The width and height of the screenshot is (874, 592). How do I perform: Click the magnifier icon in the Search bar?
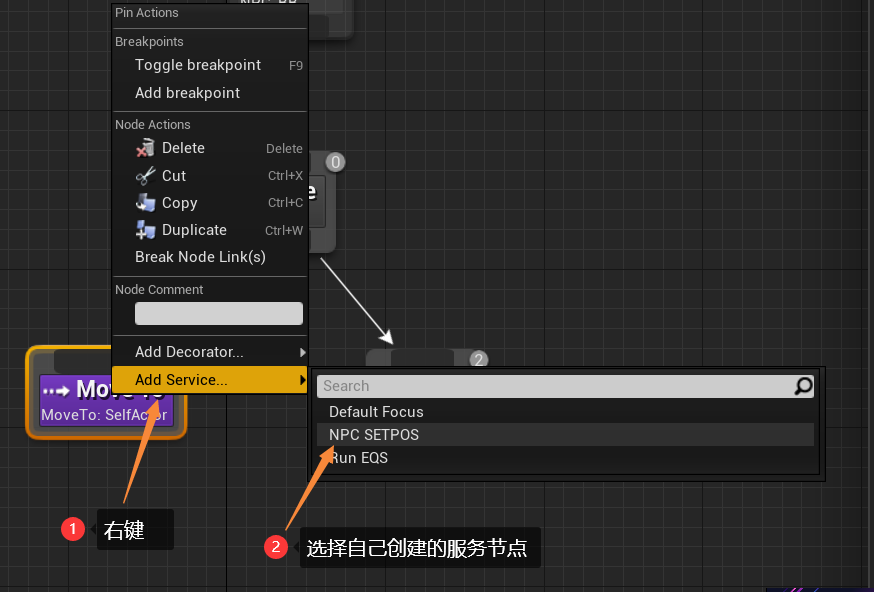[802, 386]
